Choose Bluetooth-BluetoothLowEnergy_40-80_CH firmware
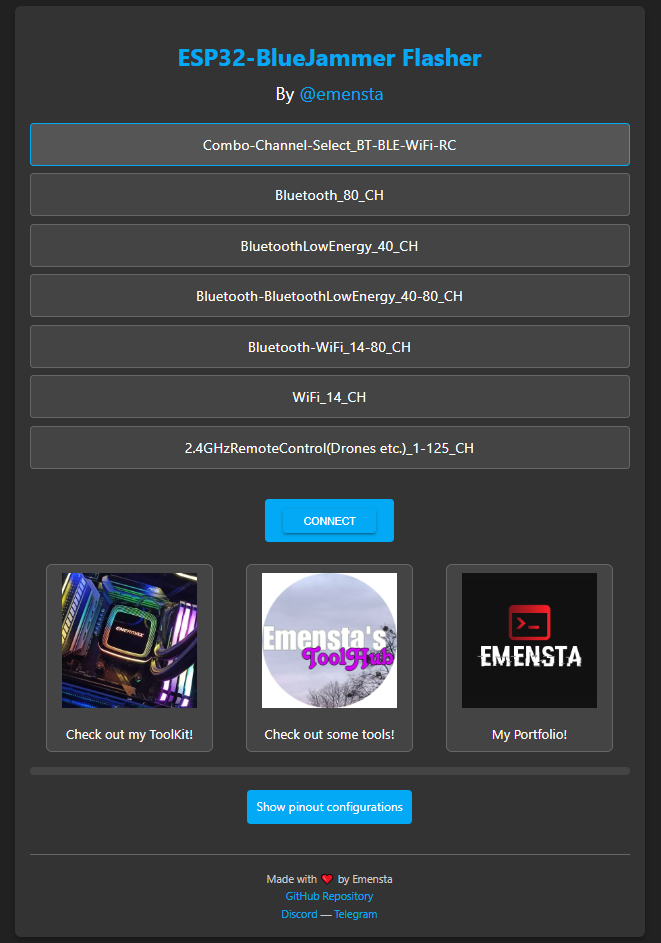 click(x=330, y=296)
